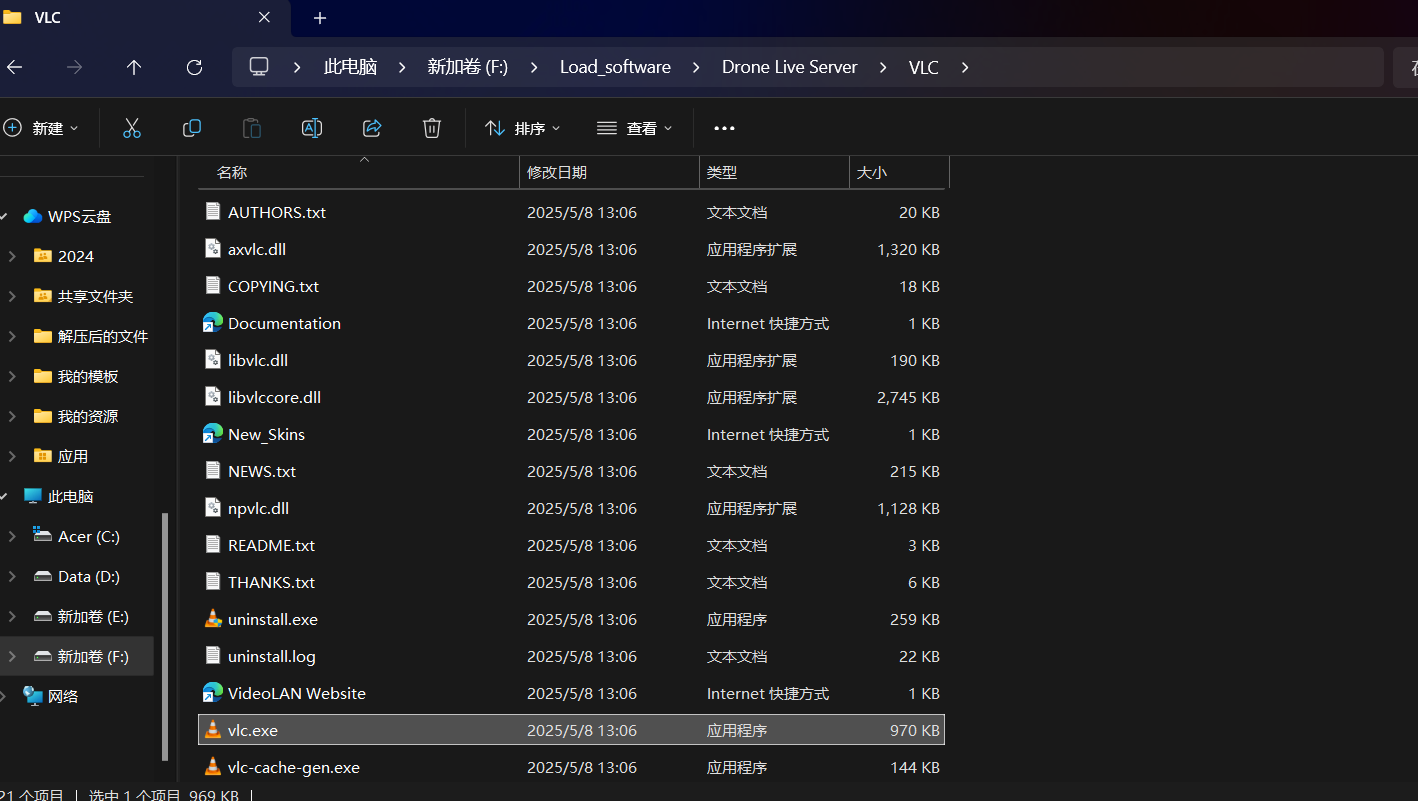Viewport: 1418px width, 801px height.
Task: Click the Cut scissors icon
Action: point(132,128)
